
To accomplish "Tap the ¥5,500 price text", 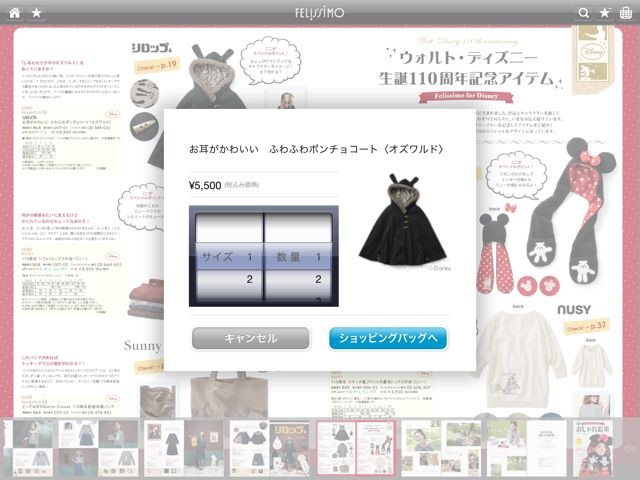I will point(205,185).
